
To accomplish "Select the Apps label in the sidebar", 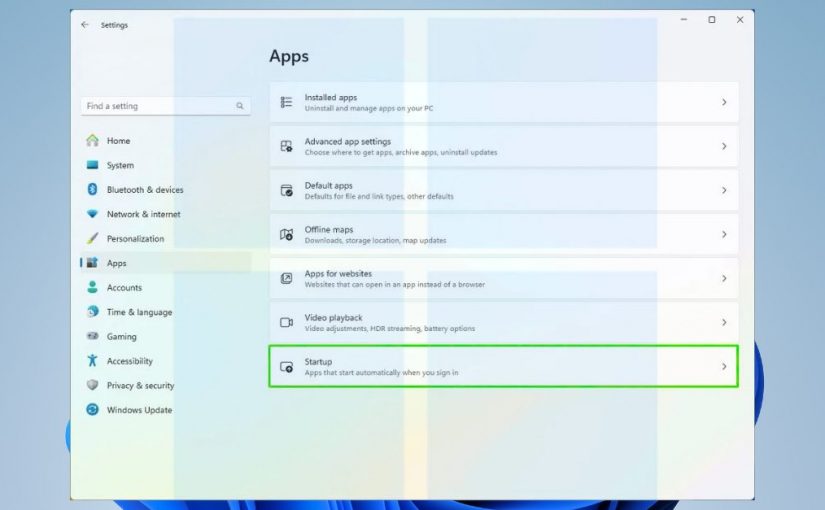I will [x=117, y=263].
